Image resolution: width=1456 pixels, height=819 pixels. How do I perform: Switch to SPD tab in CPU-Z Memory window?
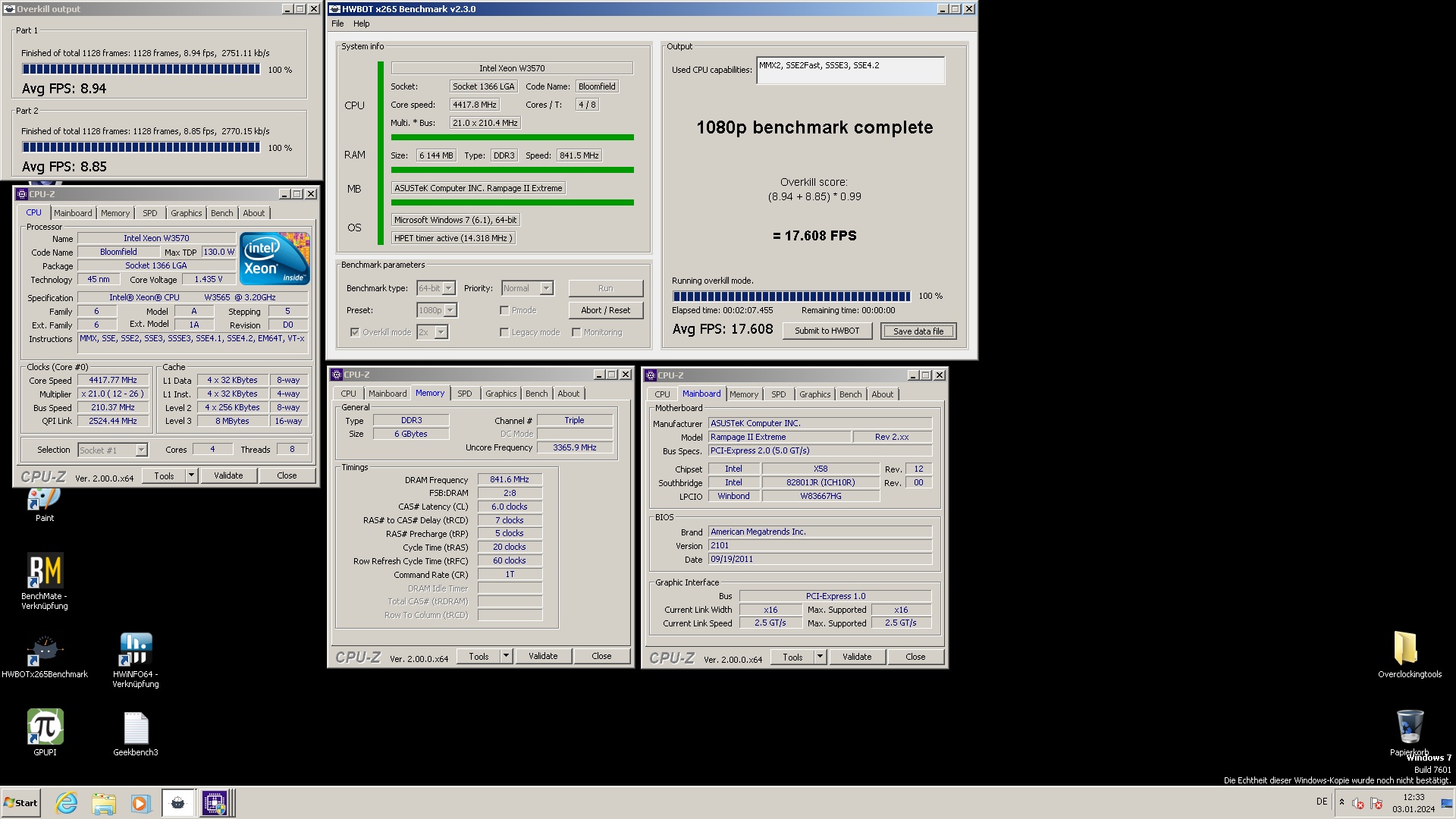[x=465, y=394]
